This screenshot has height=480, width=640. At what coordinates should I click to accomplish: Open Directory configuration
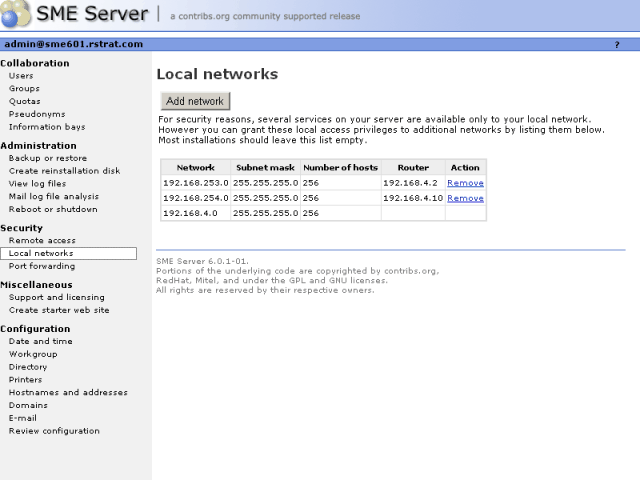tap(28, 367)
